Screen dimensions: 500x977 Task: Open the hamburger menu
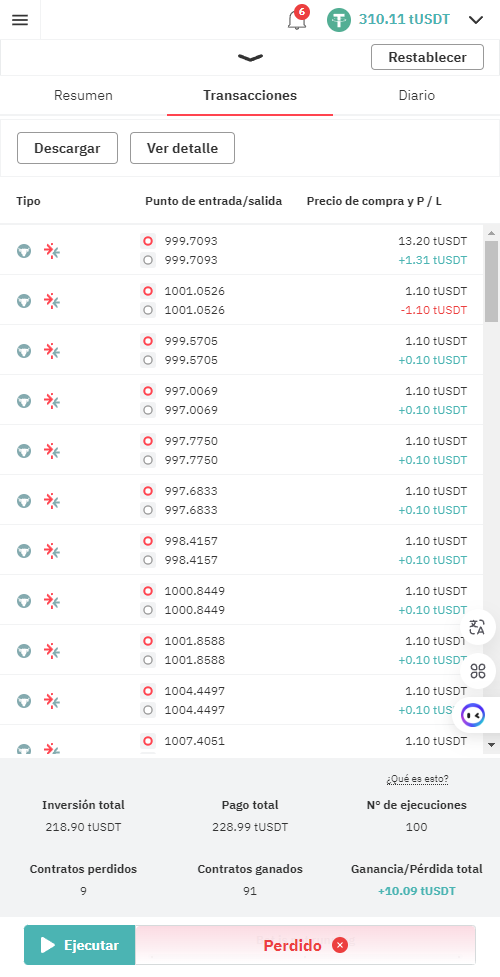click(x=20, y=20)
